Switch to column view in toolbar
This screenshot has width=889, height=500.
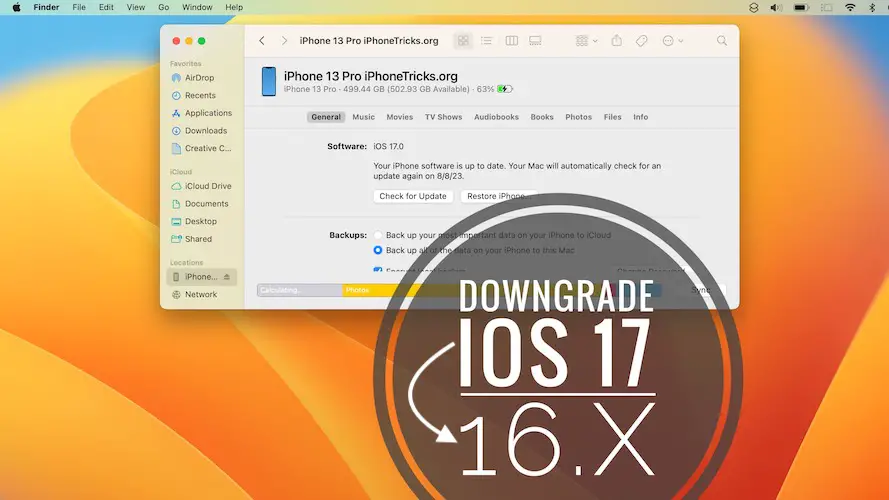(512, 41)
